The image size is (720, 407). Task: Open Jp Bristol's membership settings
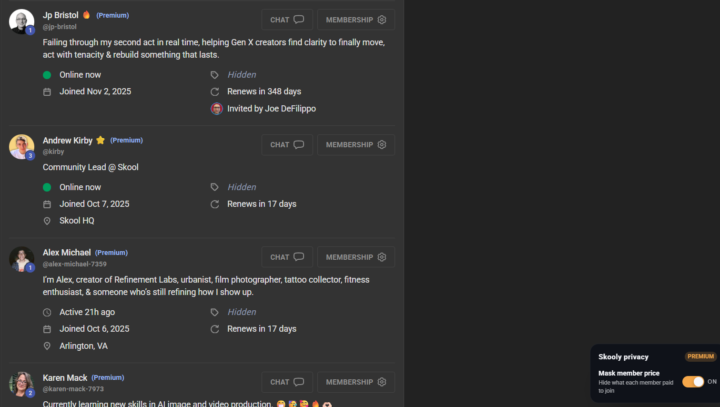[x=356, y=20]
